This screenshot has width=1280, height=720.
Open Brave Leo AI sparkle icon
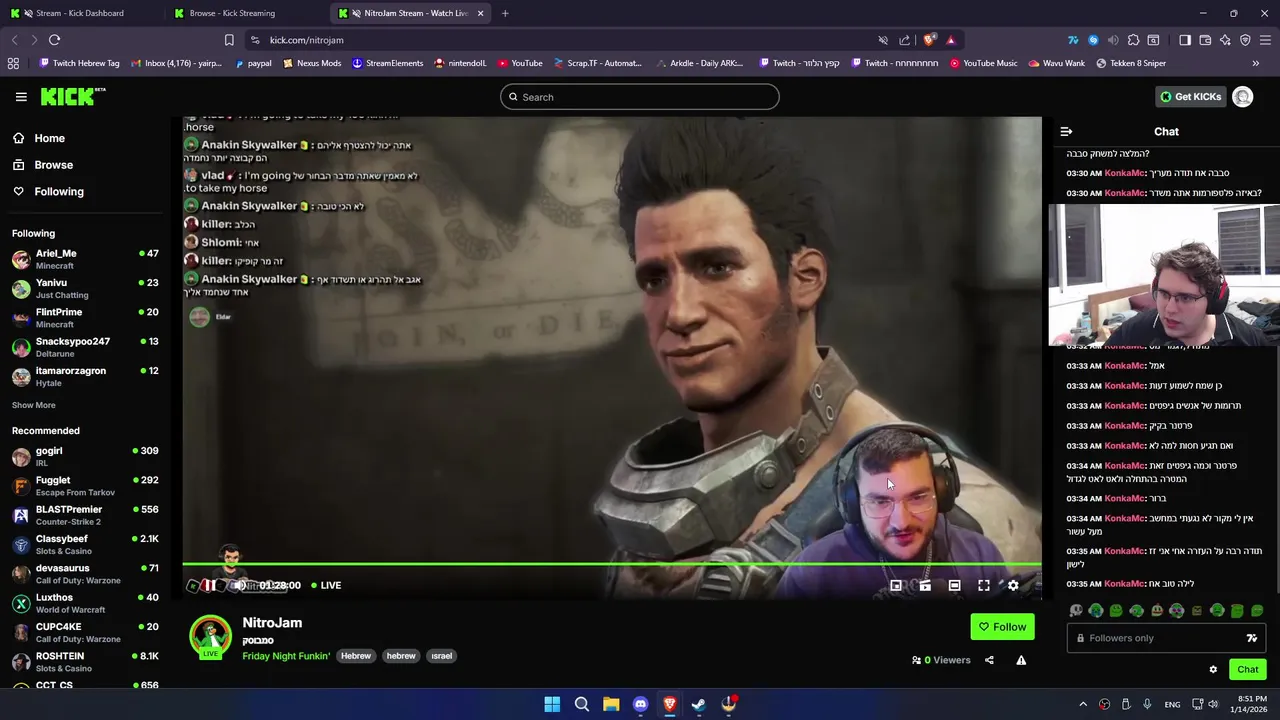pos(1225,40)
